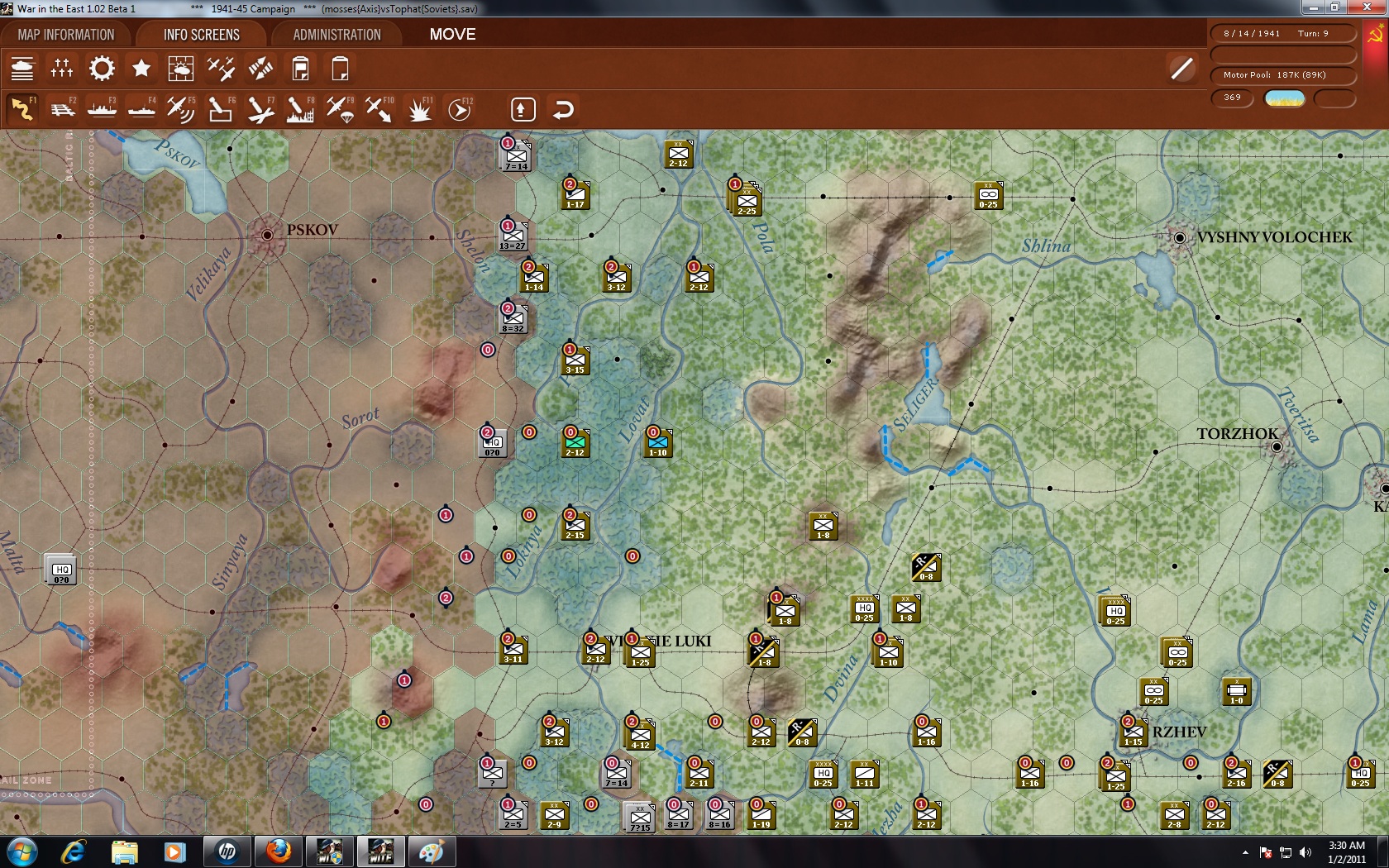Select the 7=14 unit north of Pskov line

516,155
